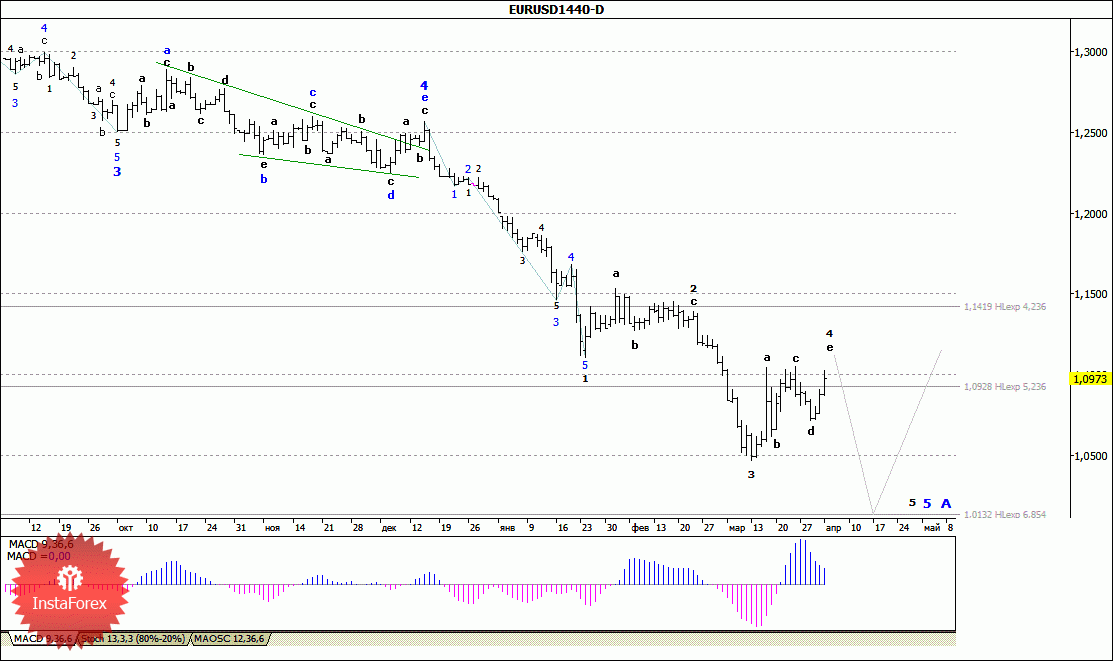Click the blue wave label A

click(x=945, y=503)
